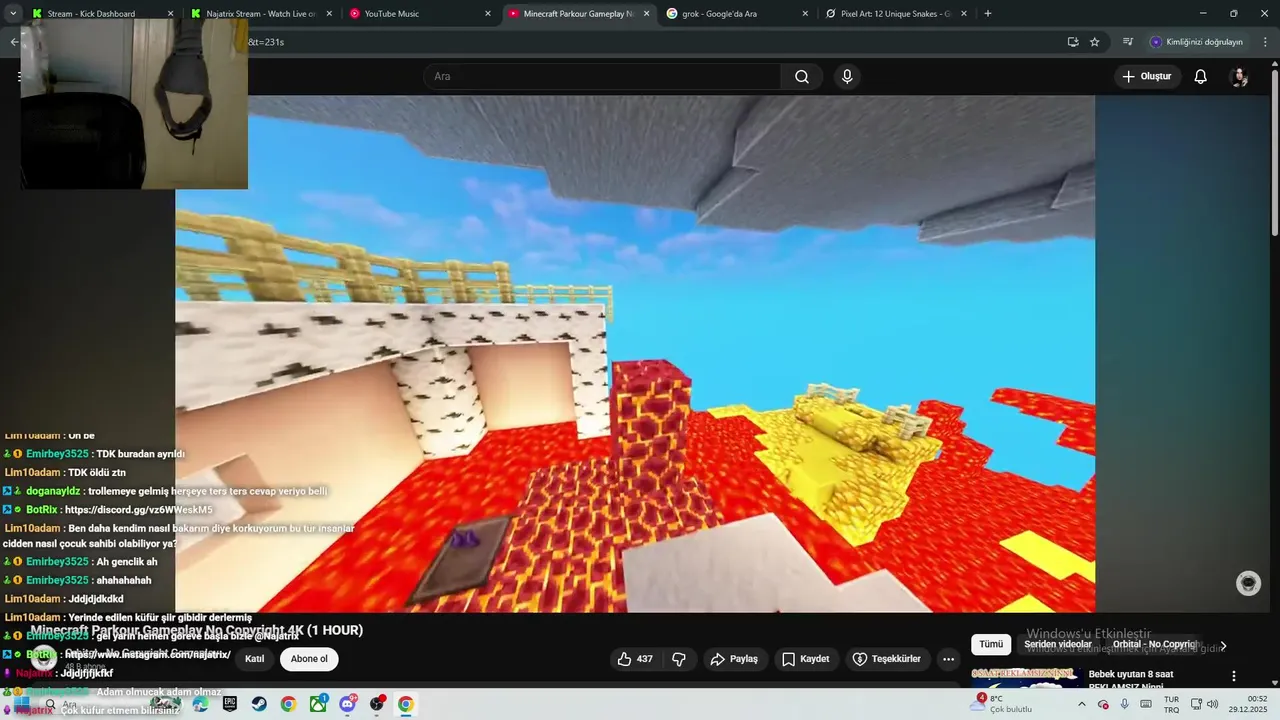Switch to Pixel Art: 12 Unique Snakes tab
The width and height of the screenshot is (1280, 720).
coord(897,14)
